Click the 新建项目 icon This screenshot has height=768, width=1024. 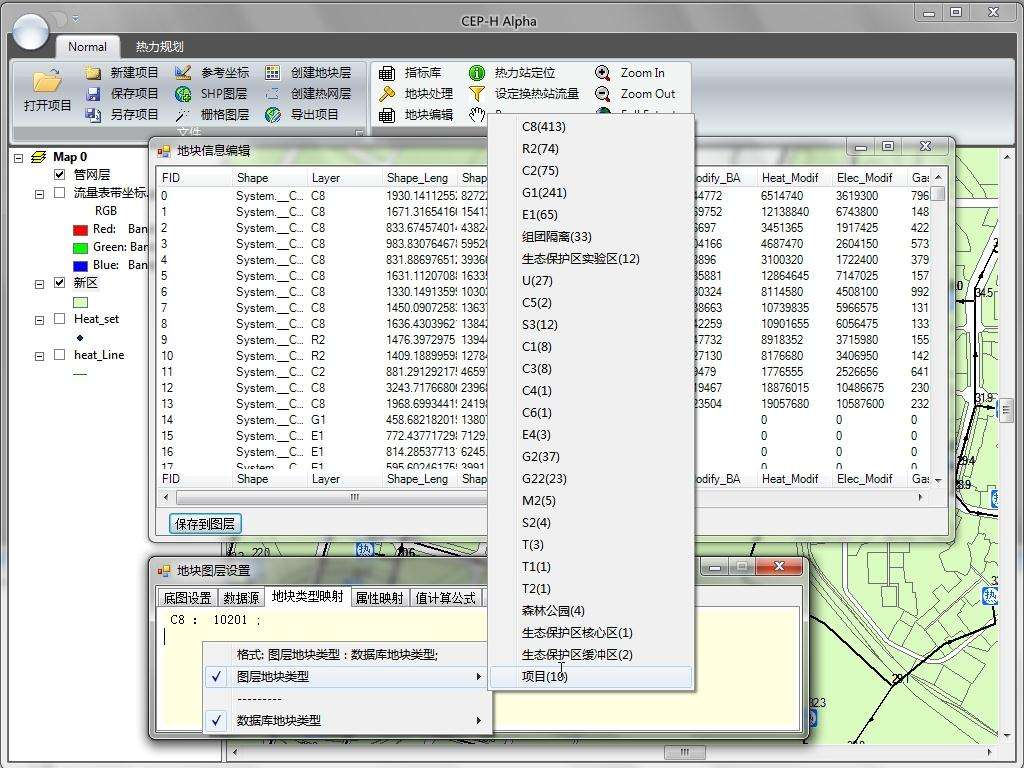pos(93,72)
